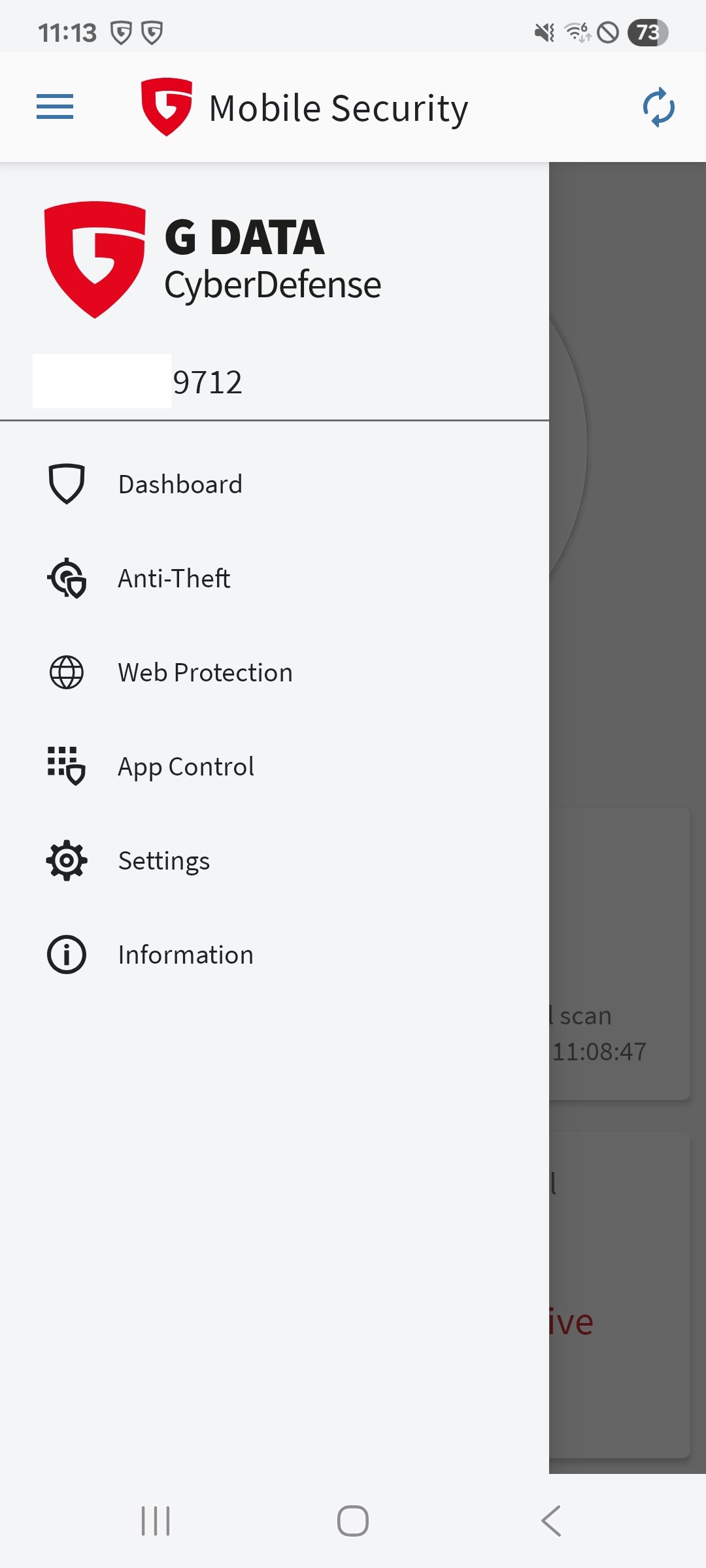Tap the Settings gear icon
Image resolution: width=706 pixels, height=1568 pixels.
[67, 860]
